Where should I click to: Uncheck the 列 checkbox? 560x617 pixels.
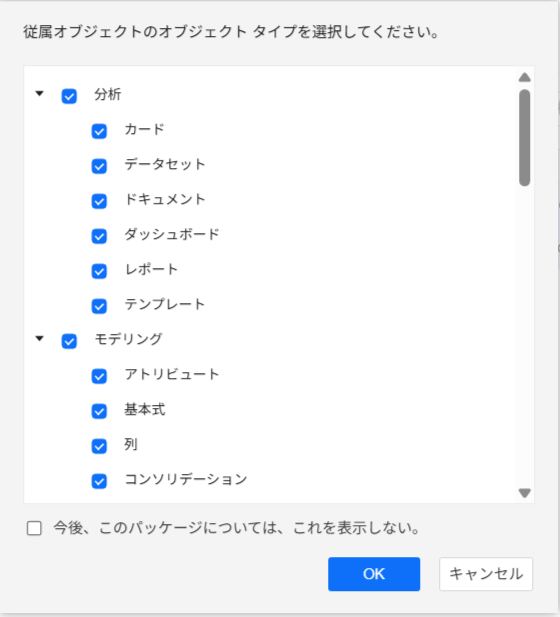(99, 446)
